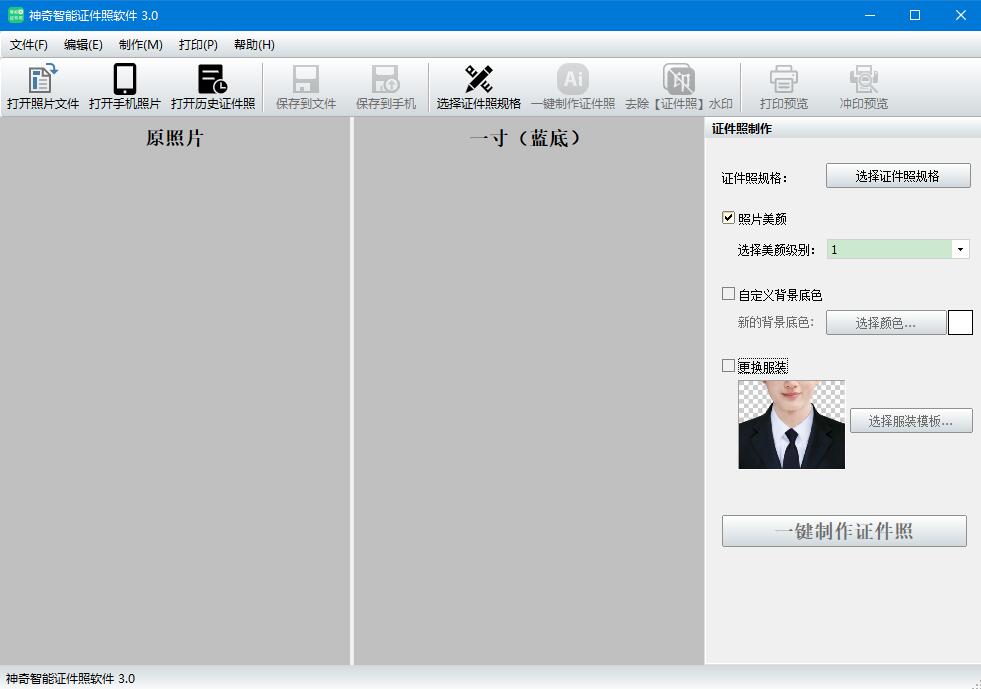This screenshot has width=981, height=689.
Task: Enable the 自定义背景底色 checkbox
Action: click(x=728, y=293)
